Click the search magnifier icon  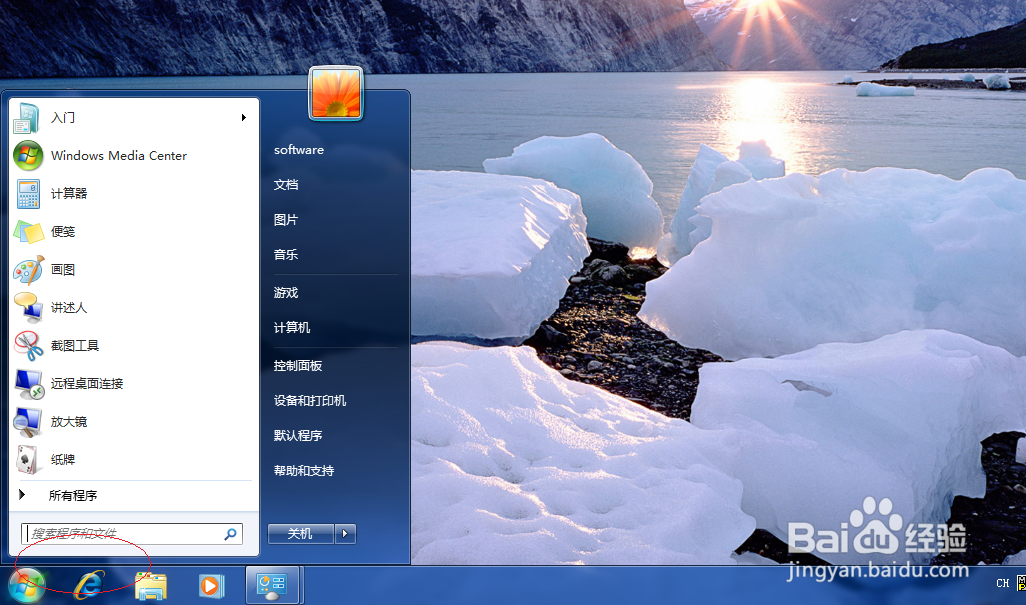click(x=230, y=534)
